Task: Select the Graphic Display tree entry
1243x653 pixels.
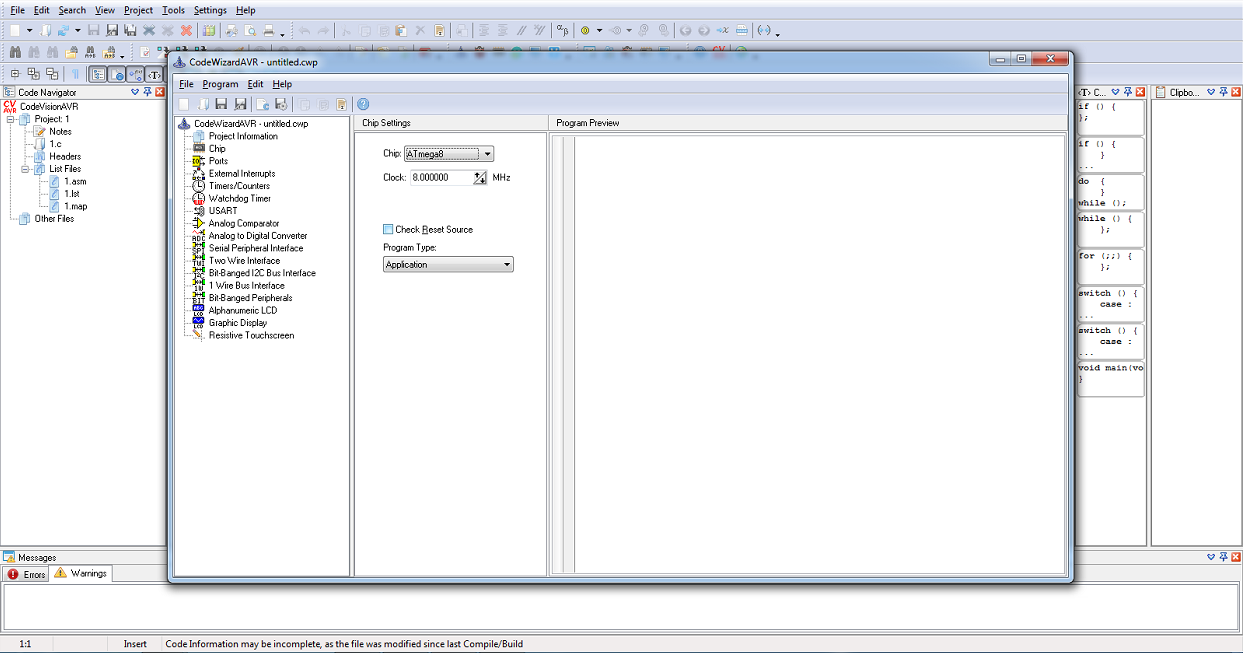Action: coord(237,323)
